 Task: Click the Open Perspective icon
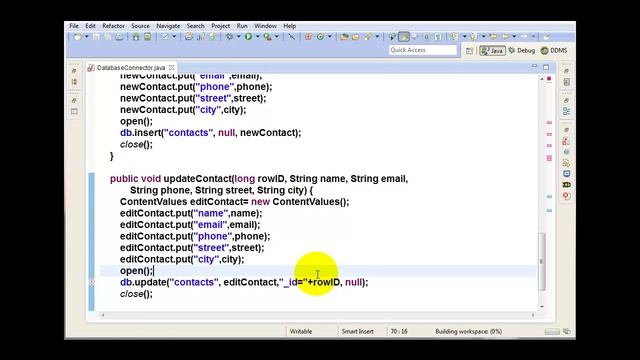(x=469, y=51)
